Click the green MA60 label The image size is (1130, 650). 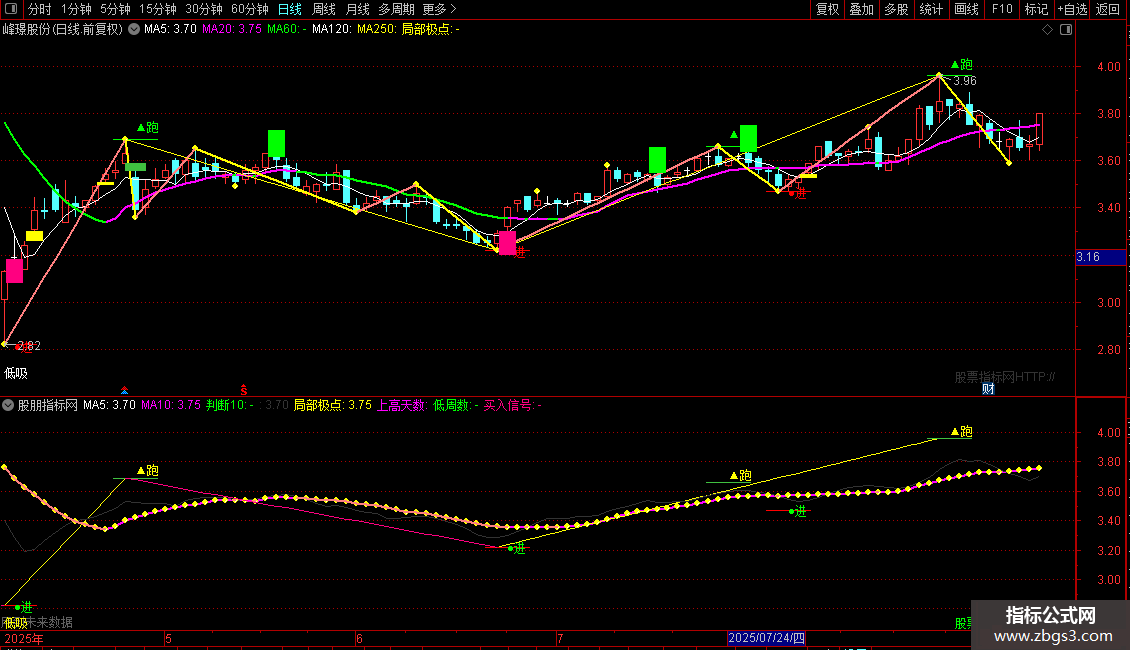tap(286, 30)
